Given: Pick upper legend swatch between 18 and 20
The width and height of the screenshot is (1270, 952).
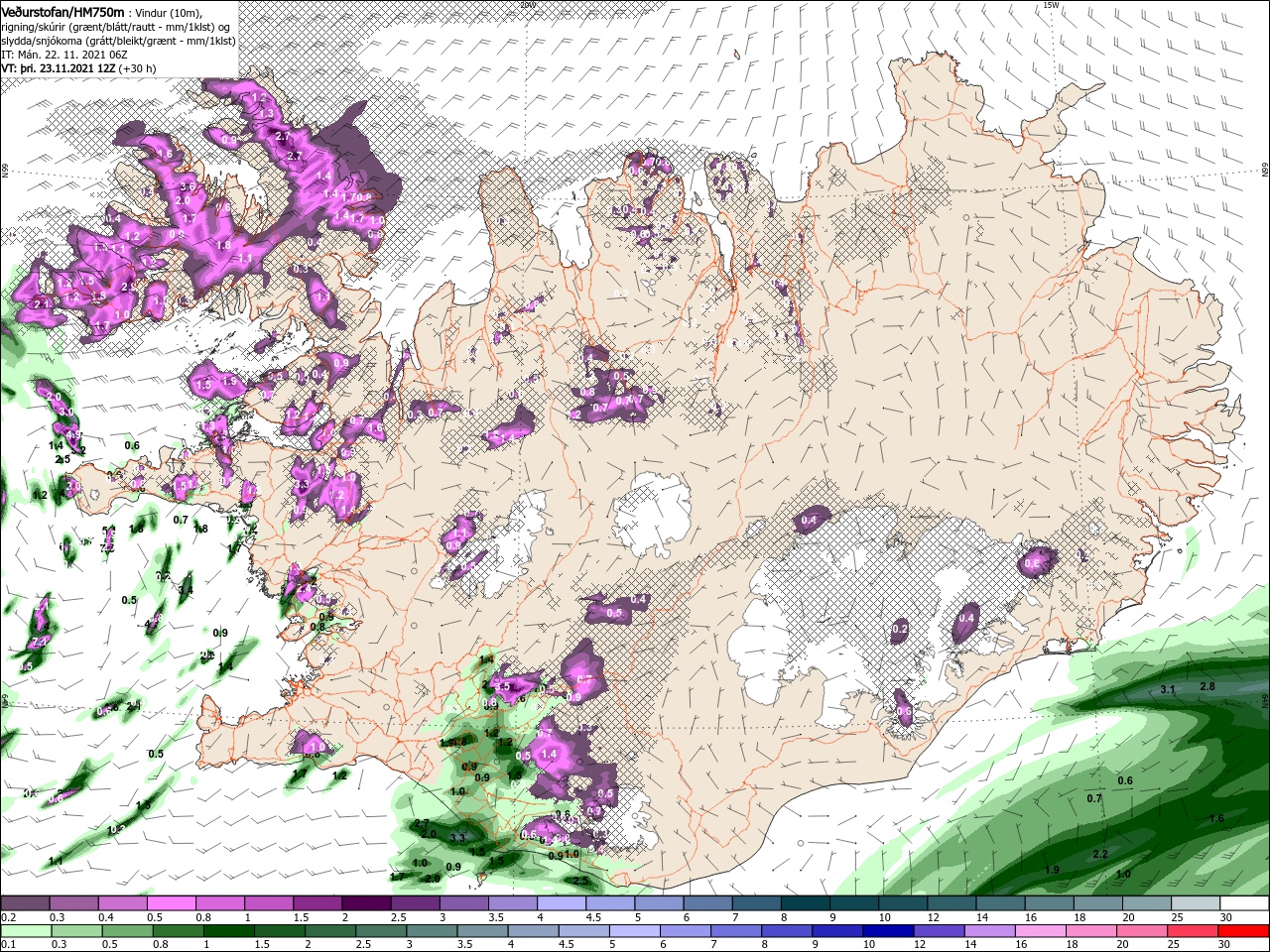Looking at the screenshot, I should [x=1097, y=903].
